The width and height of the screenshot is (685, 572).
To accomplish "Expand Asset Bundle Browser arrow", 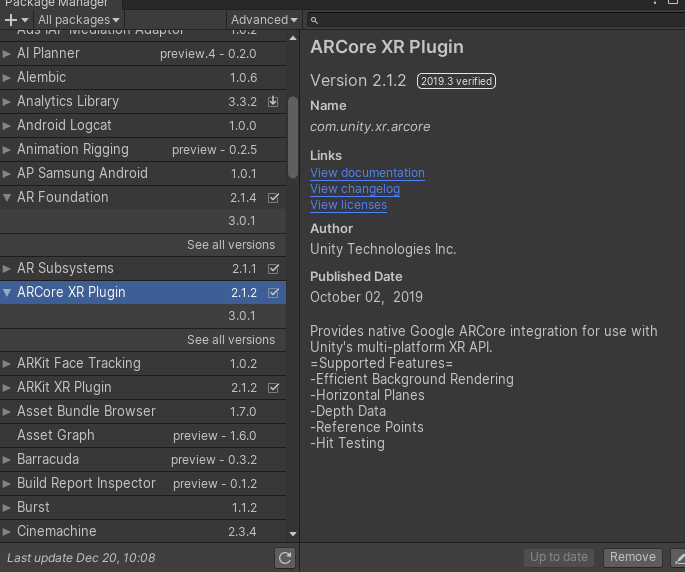I will pyautogui.click(x=7, y=412).
